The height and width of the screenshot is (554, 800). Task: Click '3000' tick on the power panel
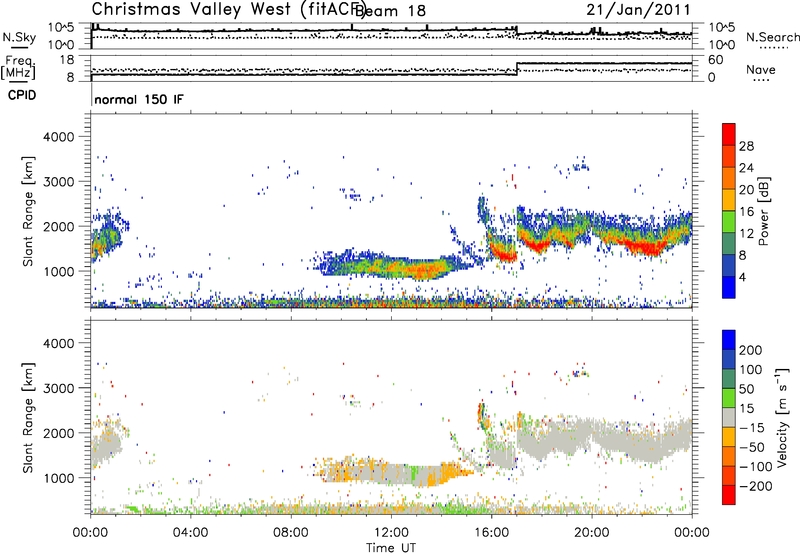pos(58,182)
